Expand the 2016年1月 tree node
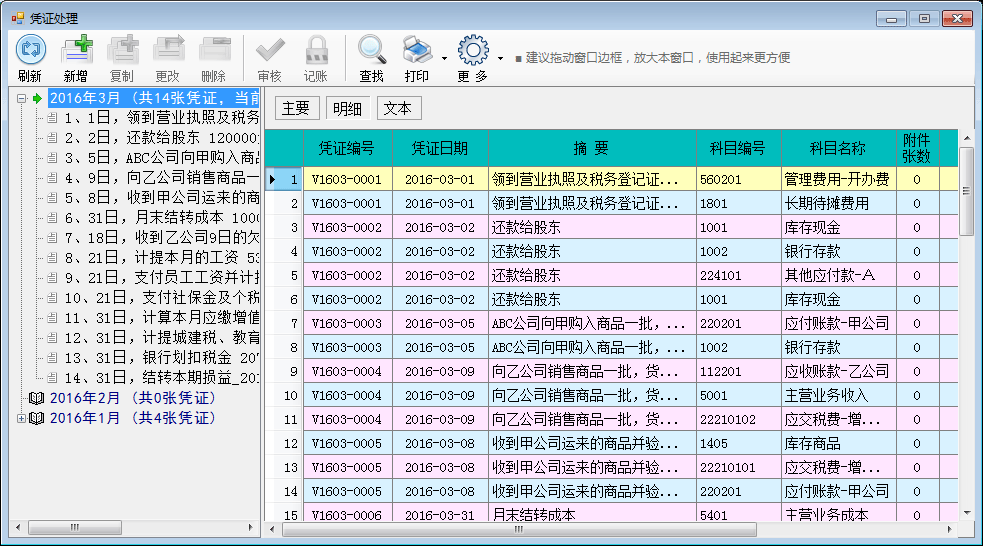This screenshot has width=983, height=546. pos(22,418)
